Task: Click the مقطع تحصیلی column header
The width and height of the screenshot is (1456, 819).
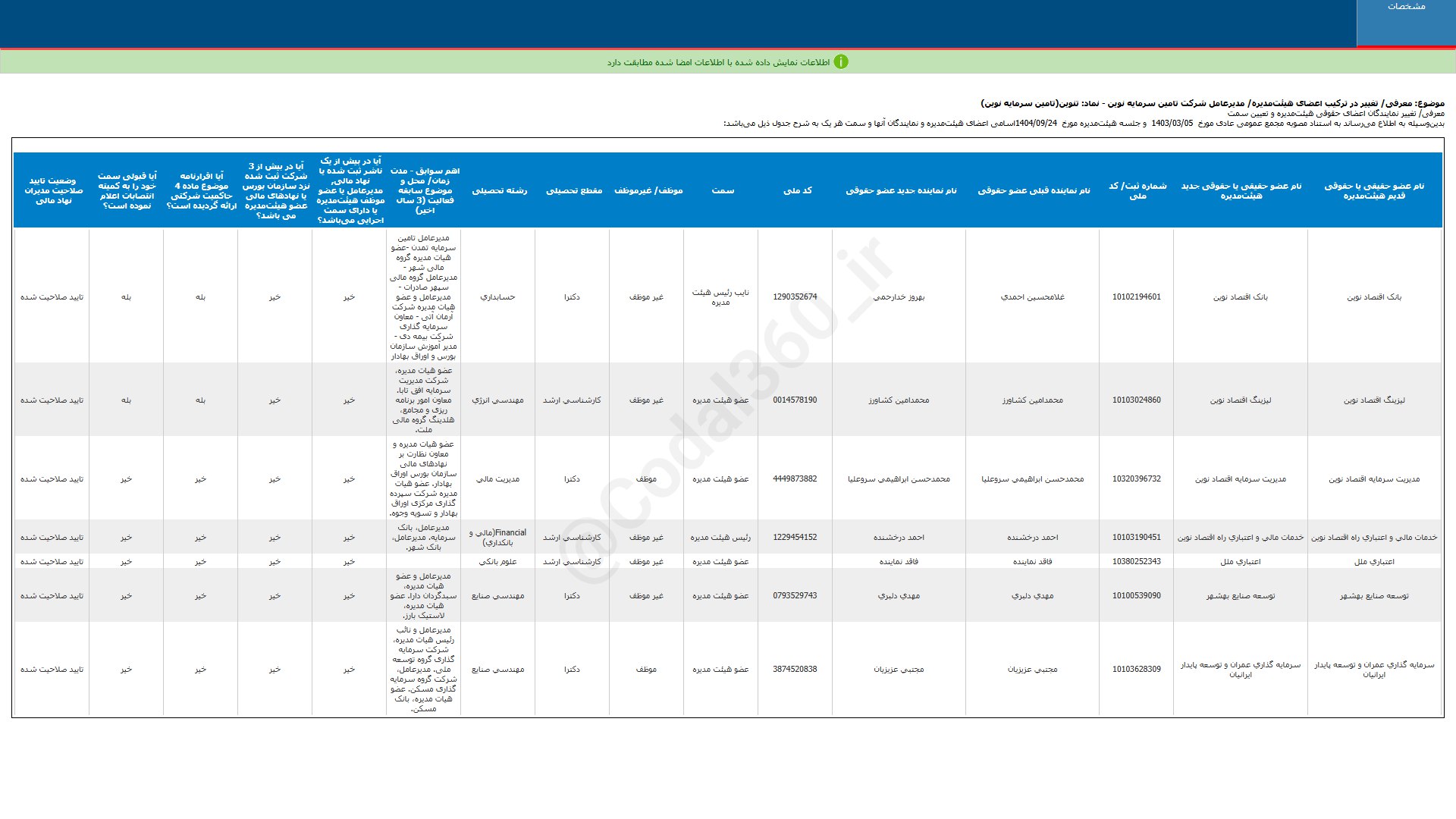Action: pos(573,190)
